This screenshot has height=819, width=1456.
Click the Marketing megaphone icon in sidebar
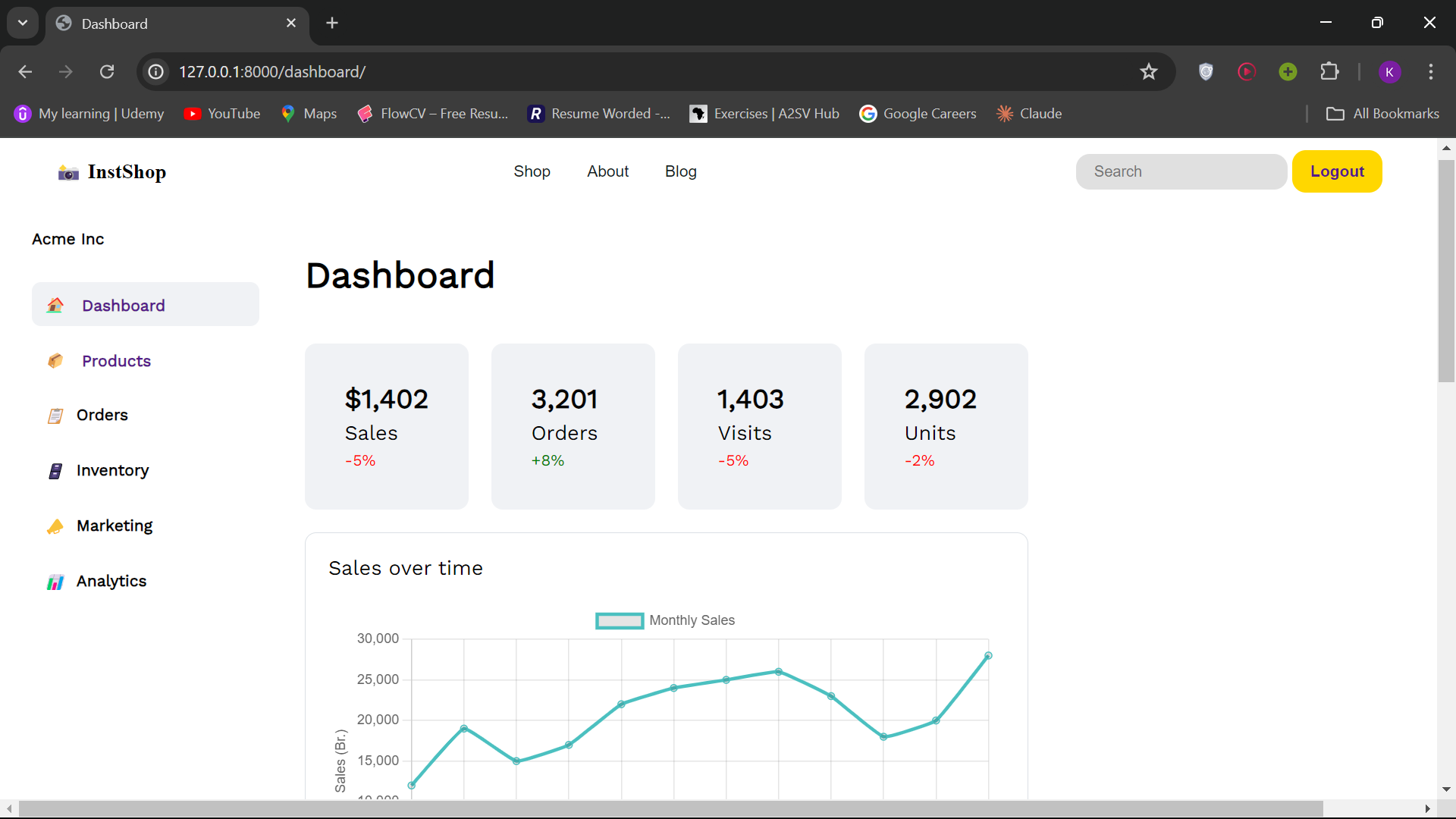pos(55,526)
